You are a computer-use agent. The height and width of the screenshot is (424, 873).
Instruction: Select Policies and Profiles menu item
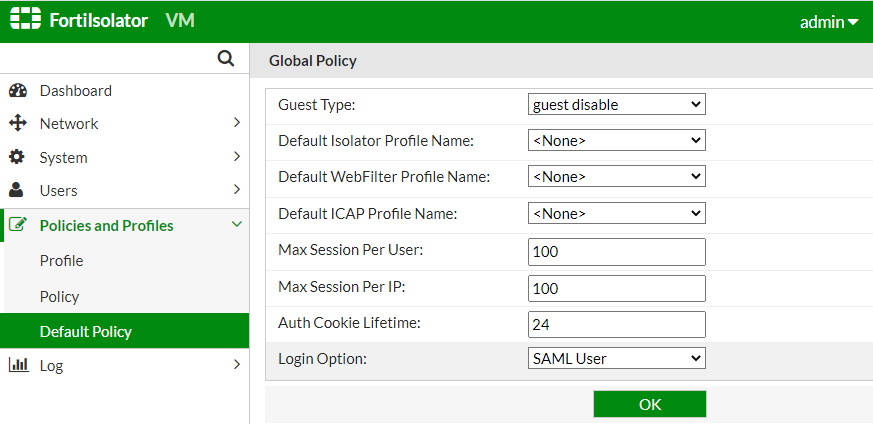[125, 225]
